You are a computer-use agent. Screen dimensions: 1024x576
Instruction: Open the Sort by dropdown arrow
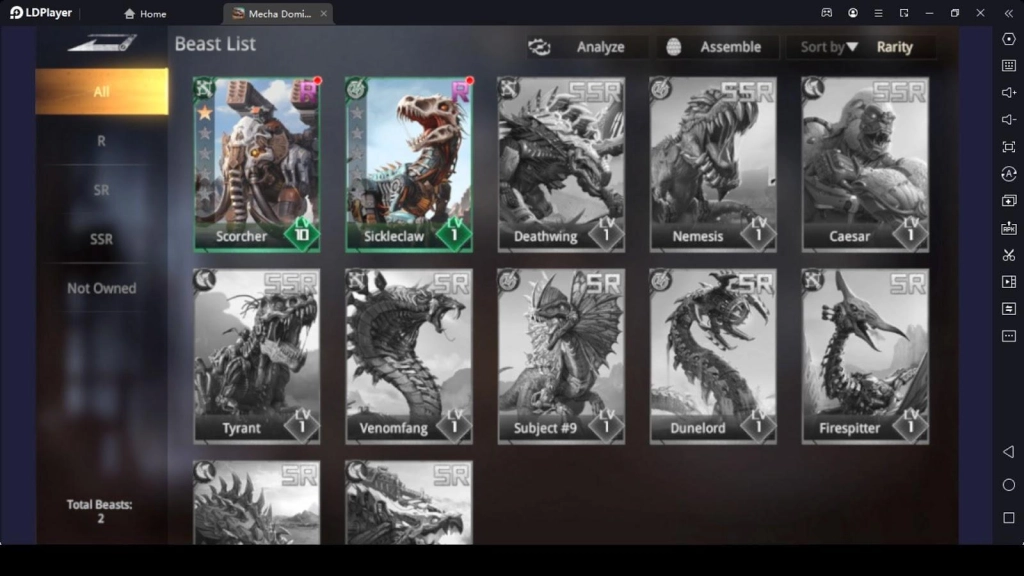(x=852, y=47)
